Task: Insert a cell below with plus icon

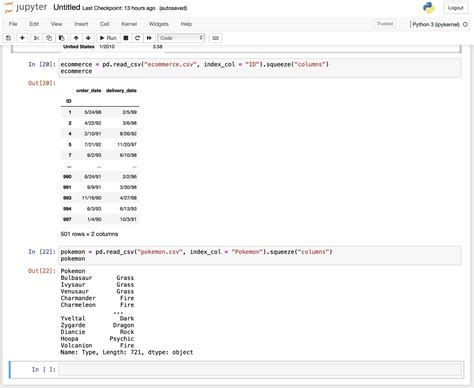Action: [22, 38]
